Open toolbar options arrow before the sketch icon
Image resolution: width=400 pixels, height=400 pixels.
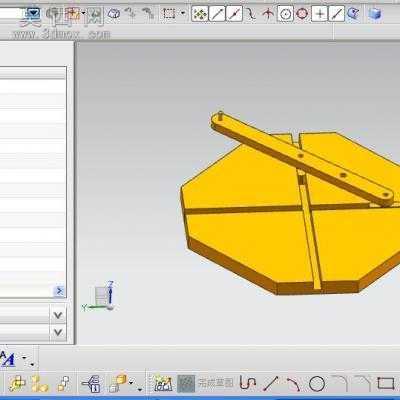140,389
